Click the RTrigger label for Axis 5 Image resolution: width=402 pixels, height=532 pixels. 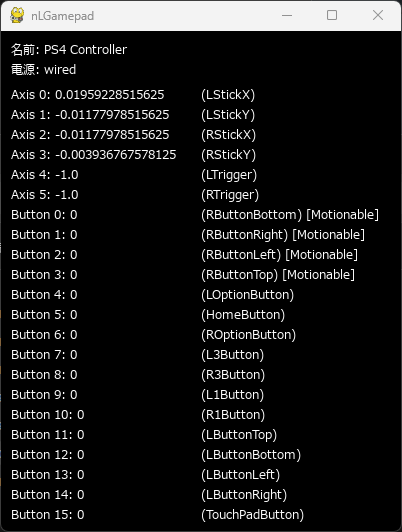click(x=230, y=195)
